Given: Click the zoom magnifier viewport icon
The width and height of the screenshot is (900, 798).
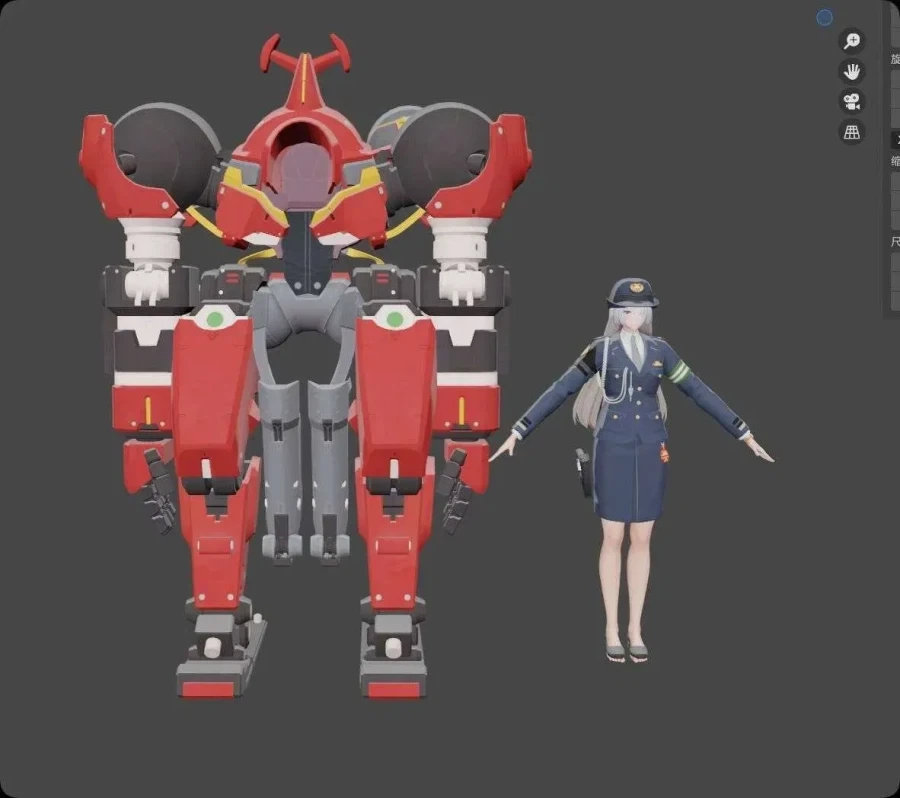Looking at the screenshot, I should pos(852,41).
